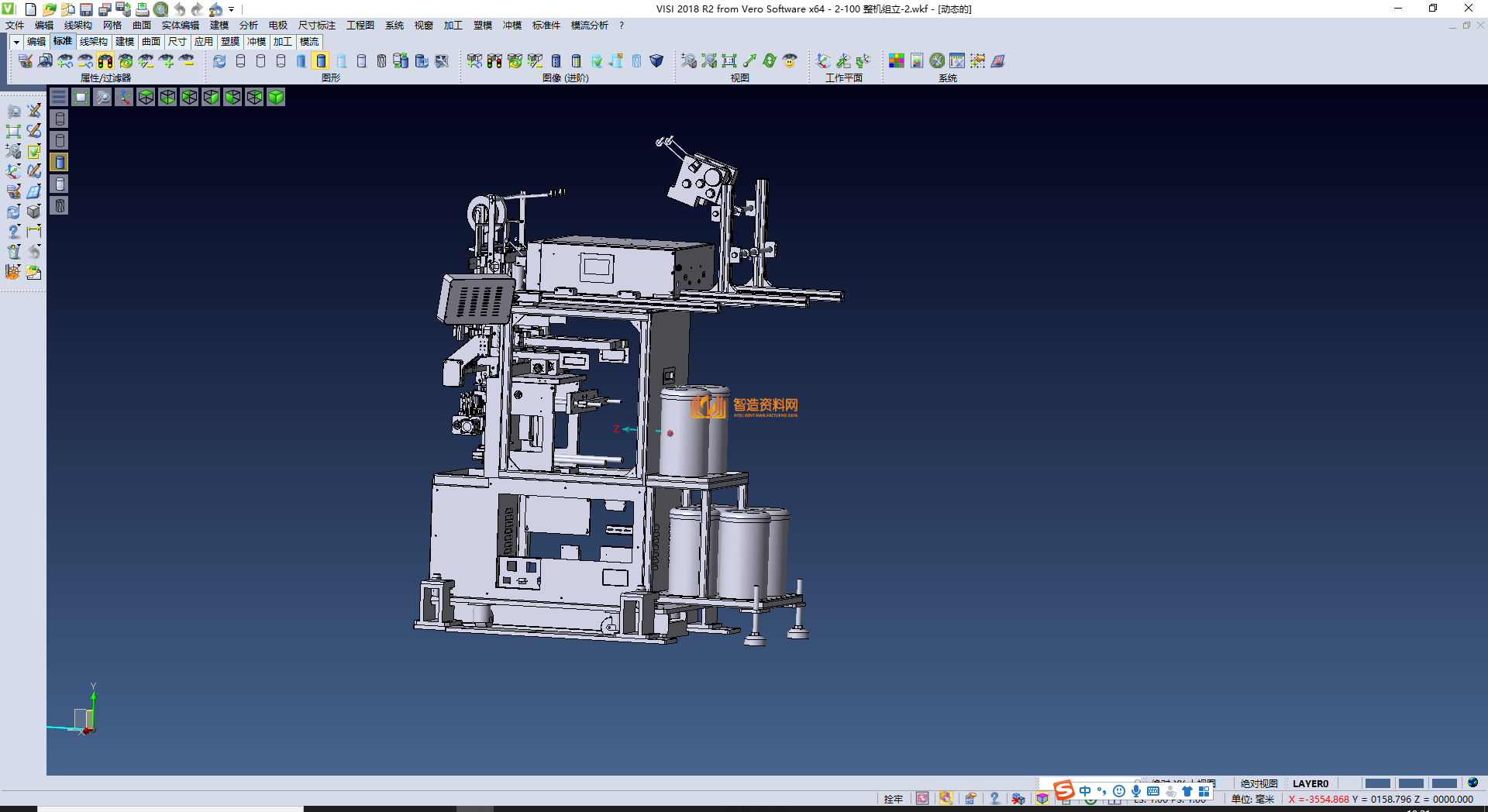
Task: Toggle Sogou Chinese input mode button
Action: 1085,791
